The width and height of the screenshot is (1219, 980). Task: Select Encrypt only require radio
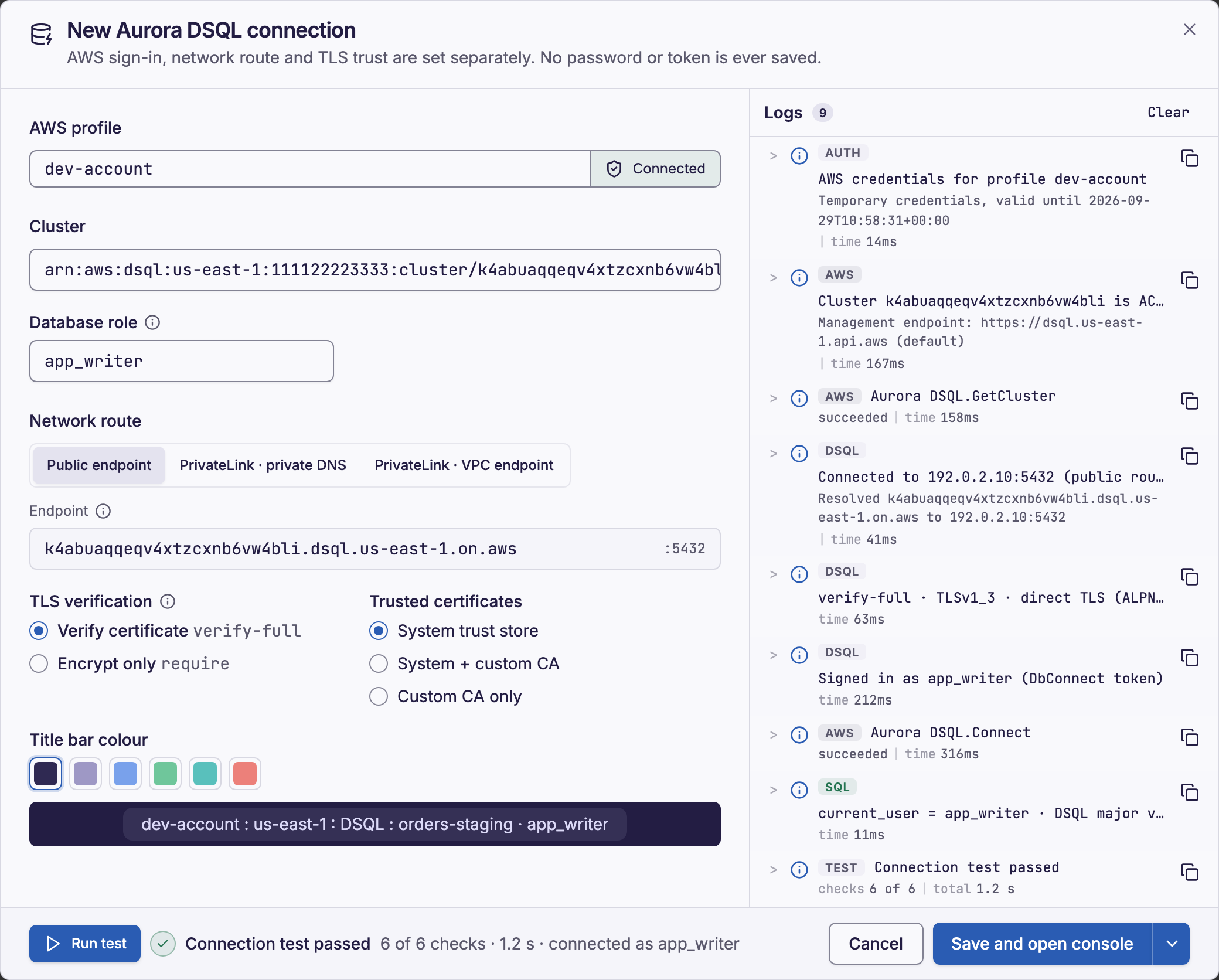pyautogui.click(x=39, y=663)
